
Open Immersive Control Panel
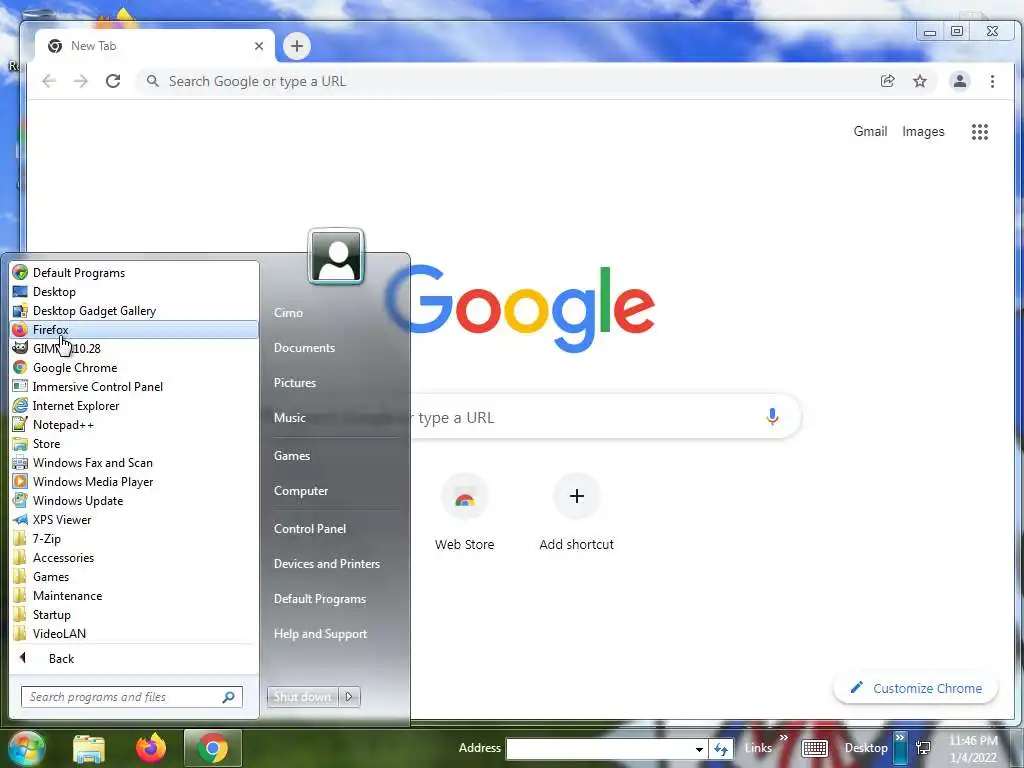coord(135,387)
